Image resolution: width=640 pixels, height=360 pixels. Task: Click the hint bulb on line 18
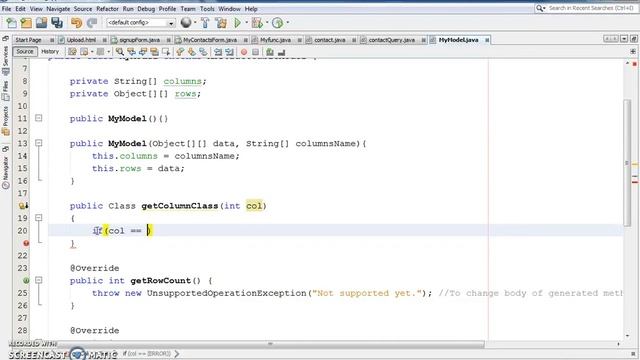(23, 206)
